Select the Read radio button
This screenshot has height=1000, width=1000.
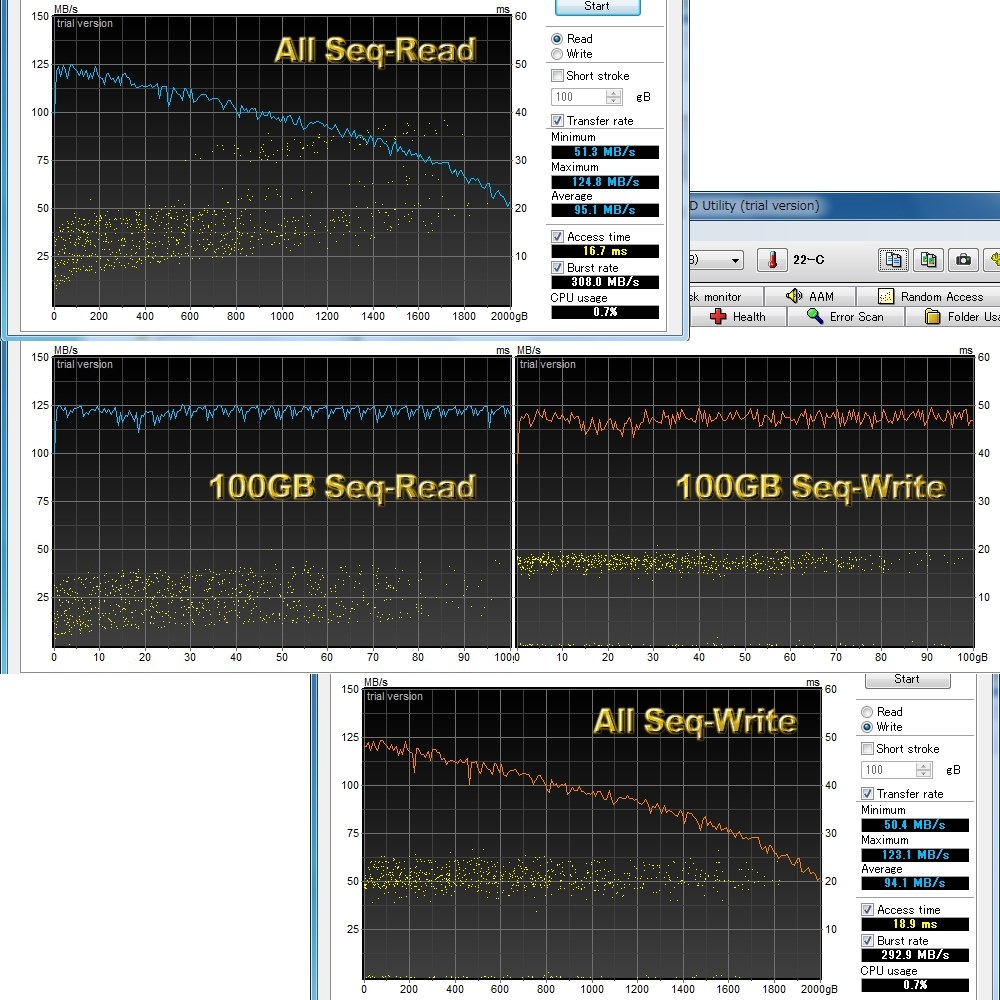pyautogui.click(x=558, y=39)
